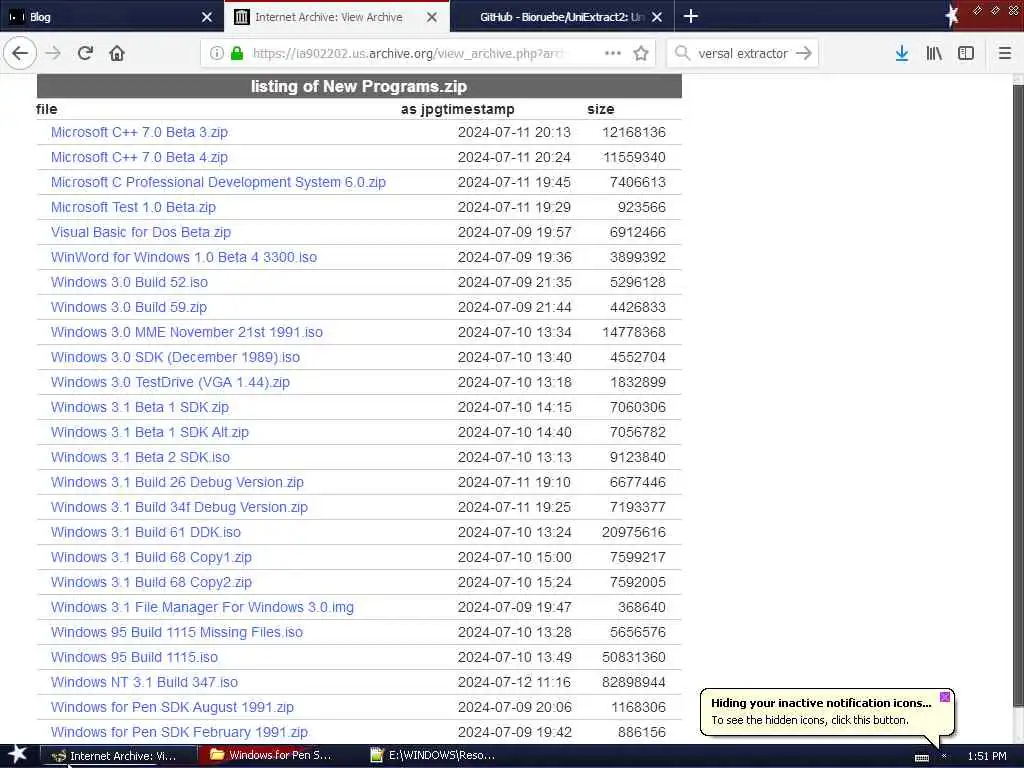Viewport: 1024px width, 768px height.
Task: Activate Internet Archive taskbar button
Action: pos(119,755)
